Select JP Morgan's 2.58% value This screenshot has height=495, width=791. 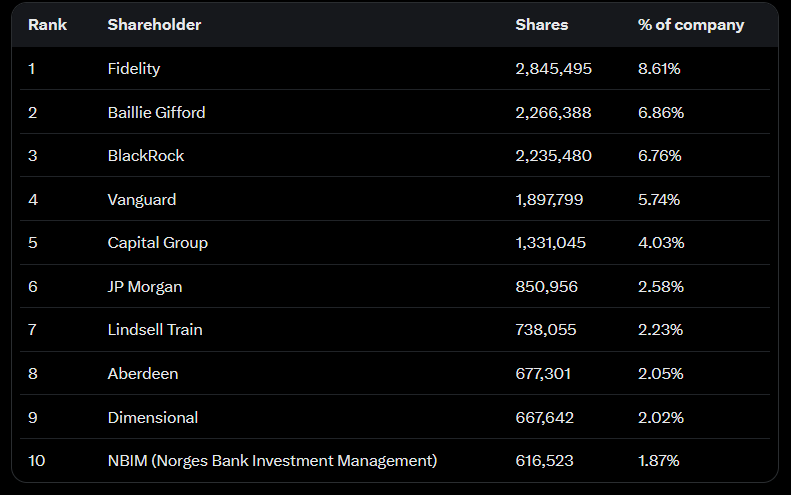pos(661,287)
